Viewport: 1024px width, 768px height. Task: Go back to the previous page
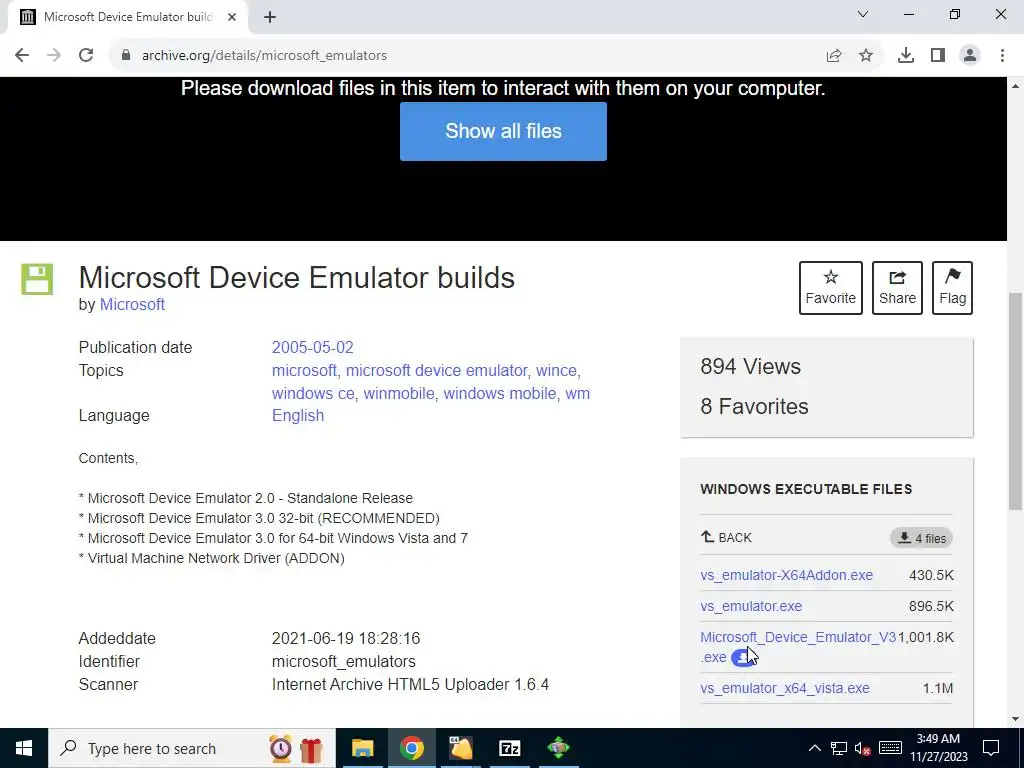(x=22, y=56)
